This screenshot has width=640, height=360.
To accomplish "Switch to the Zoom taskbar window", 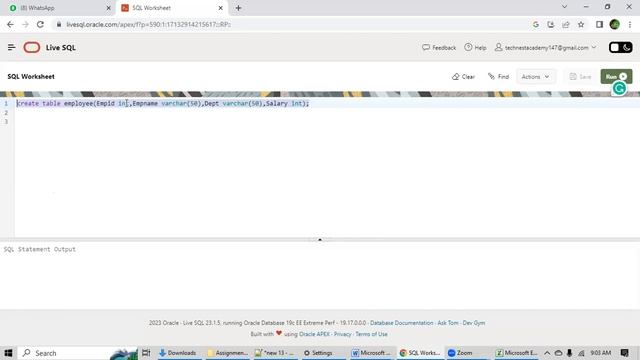I will (x=468, y=353).
